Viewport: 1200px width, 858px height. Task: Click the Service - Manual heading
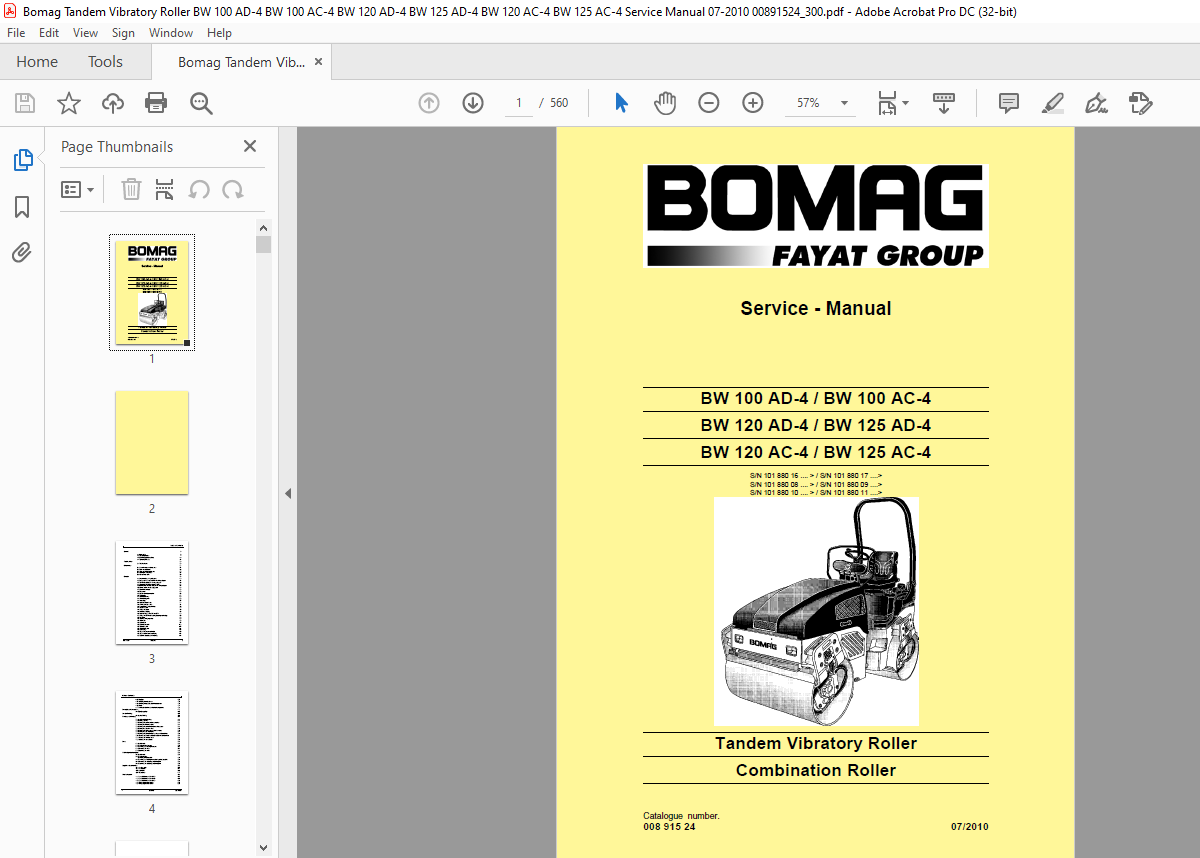tap(816, 309)
